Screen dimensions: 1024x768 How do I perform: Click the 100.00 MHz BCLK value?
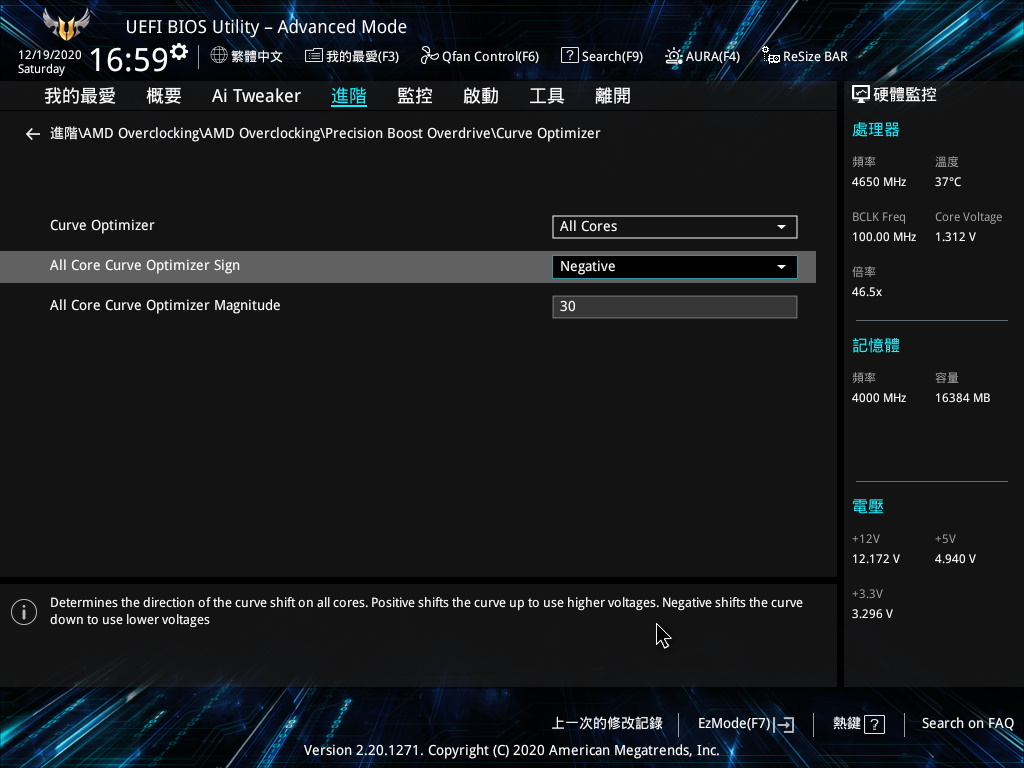click(x=884, y=237)
